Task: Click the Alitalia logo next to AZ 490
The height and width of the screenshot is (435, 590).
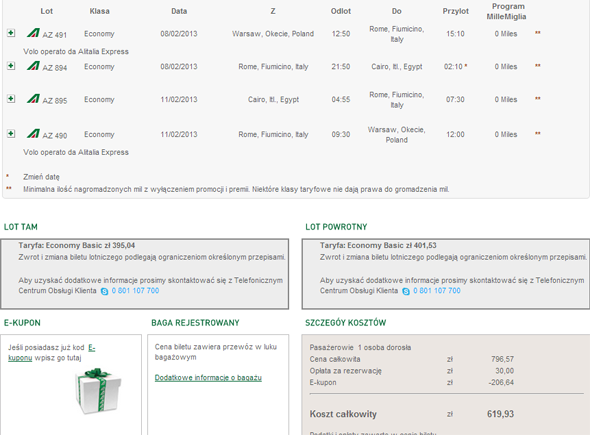Action: [33, 134]
